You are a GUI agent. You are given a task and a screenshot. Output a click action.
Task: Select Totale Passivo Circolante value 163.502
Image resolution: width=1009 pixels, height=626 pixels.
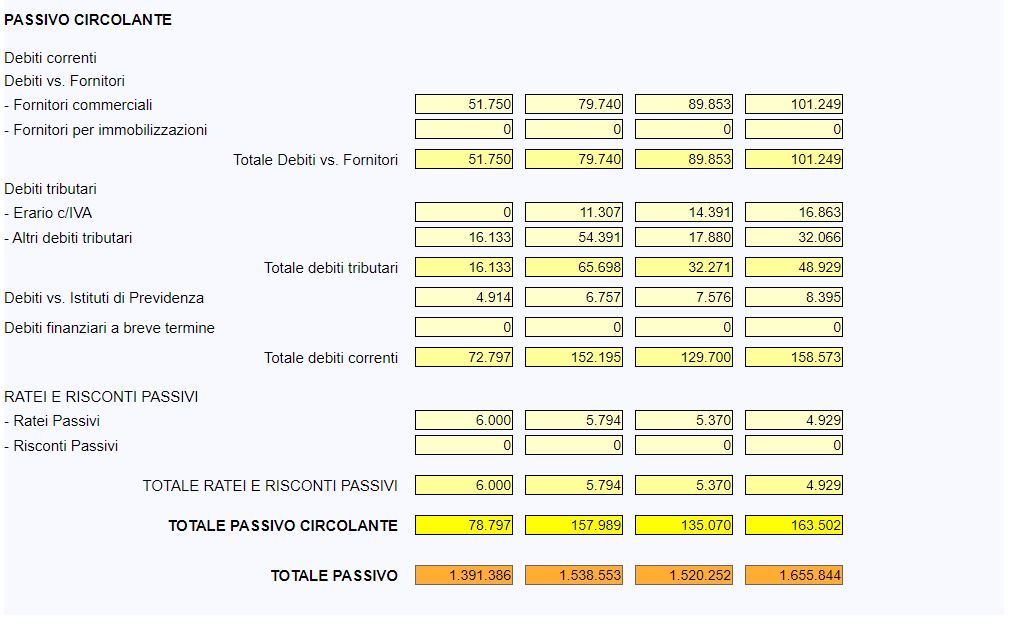click(x=794, y=526)
